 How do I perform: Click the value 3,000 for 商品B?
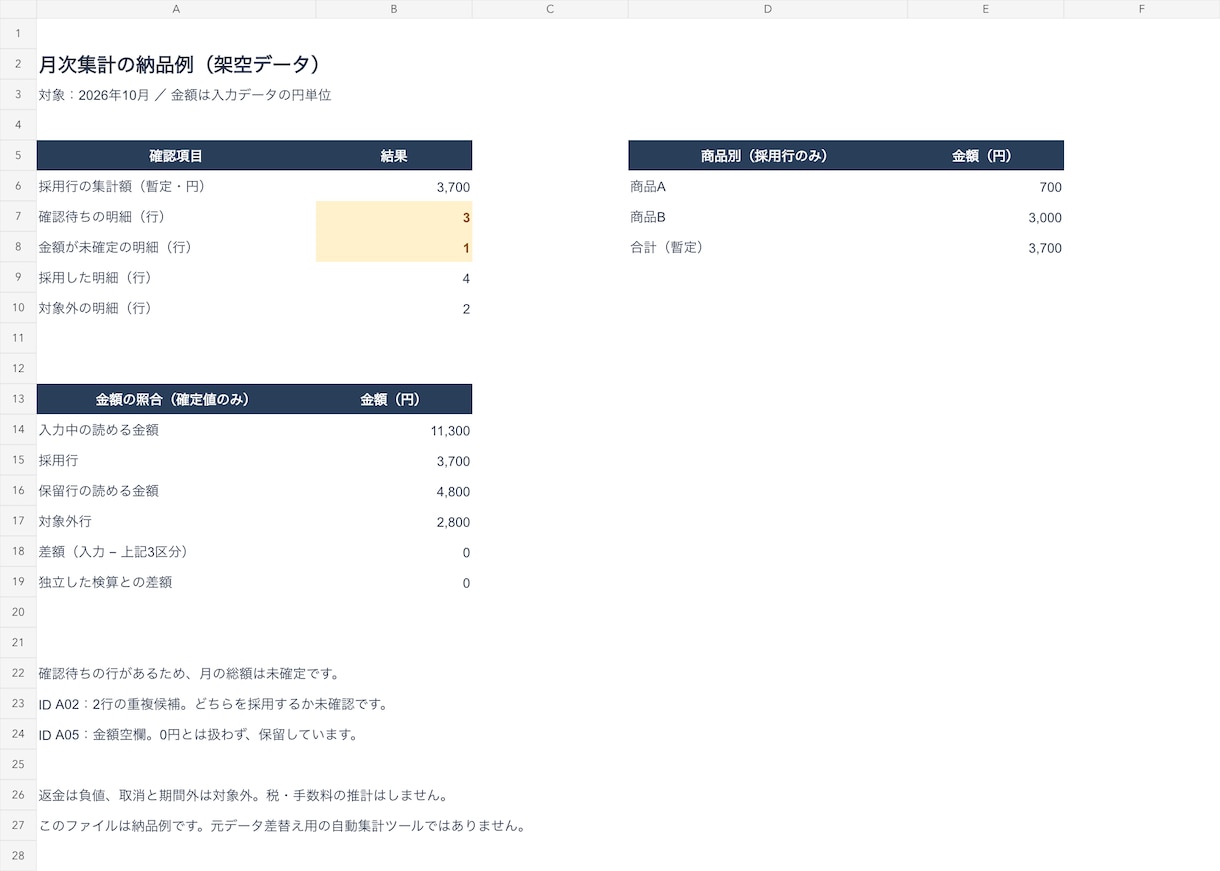[x=986, y=216]
